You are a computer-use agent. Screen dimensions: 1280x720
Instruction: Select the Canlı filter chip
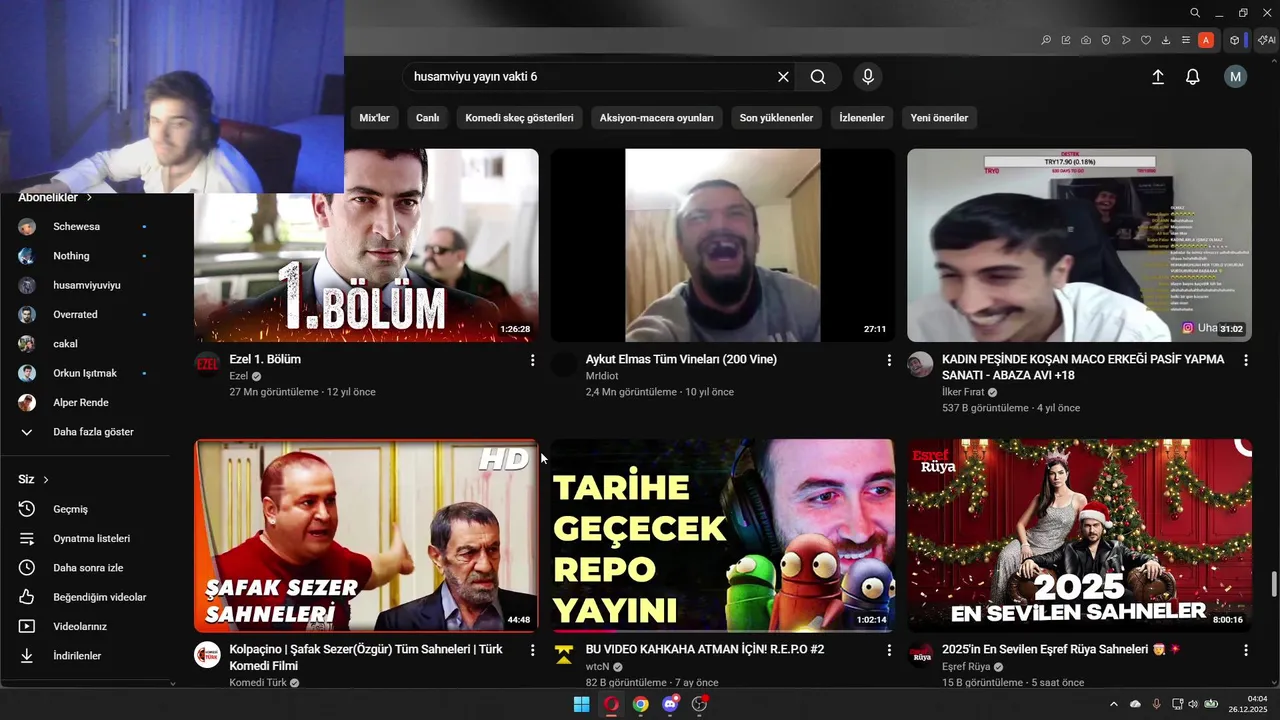pos(428,118)
